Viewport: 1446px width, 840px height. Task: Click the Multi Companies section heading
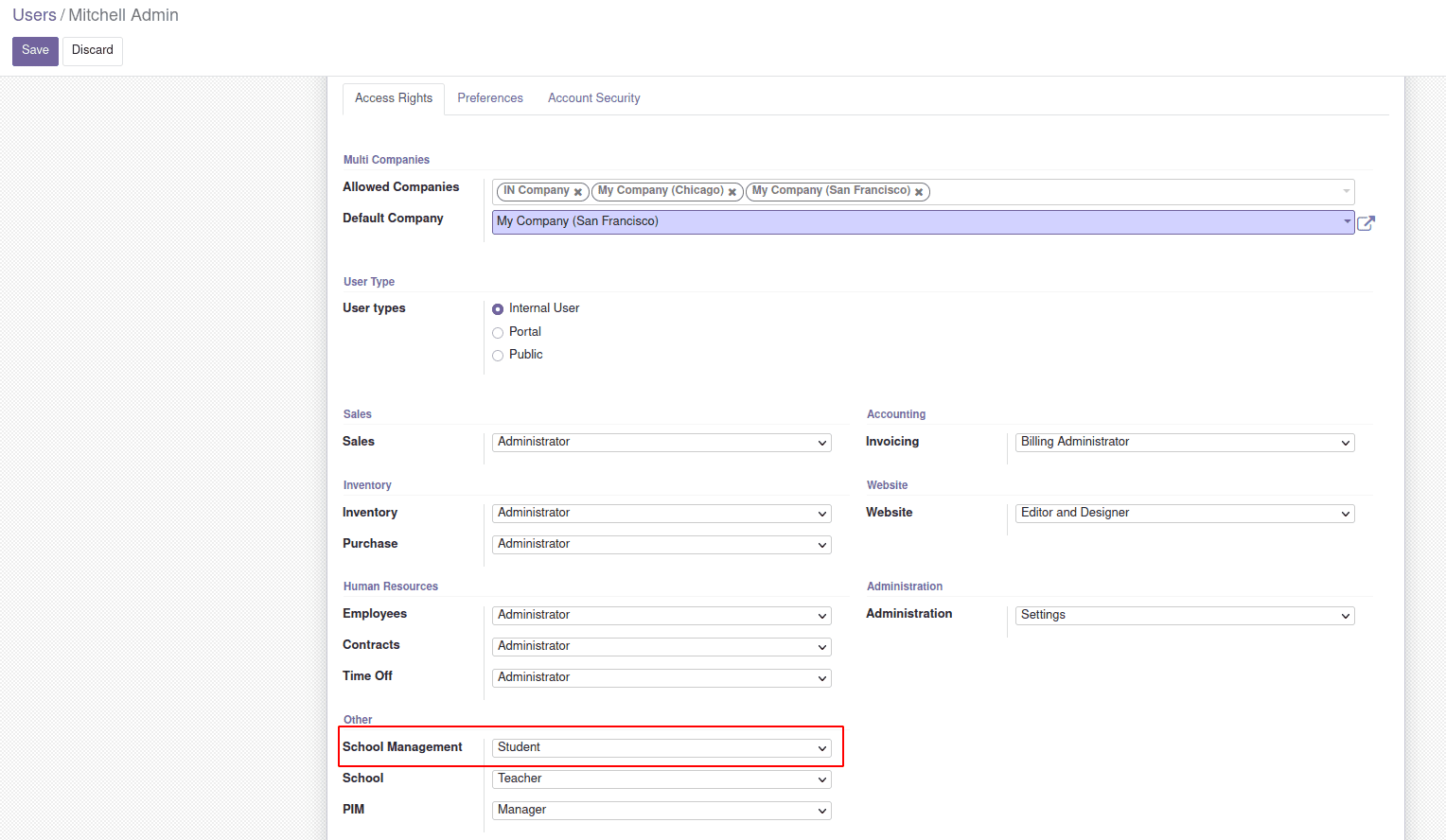pos(386,160)
